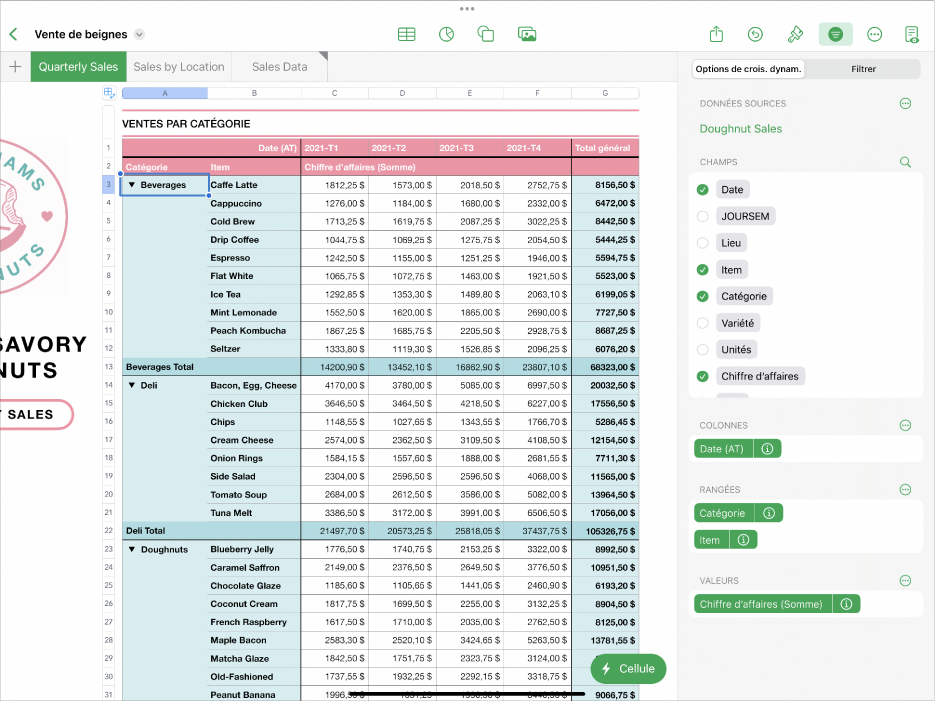This screenshot has height=702, width=935.
Task: Open the Format paintbrush icon
Action: 795,35
